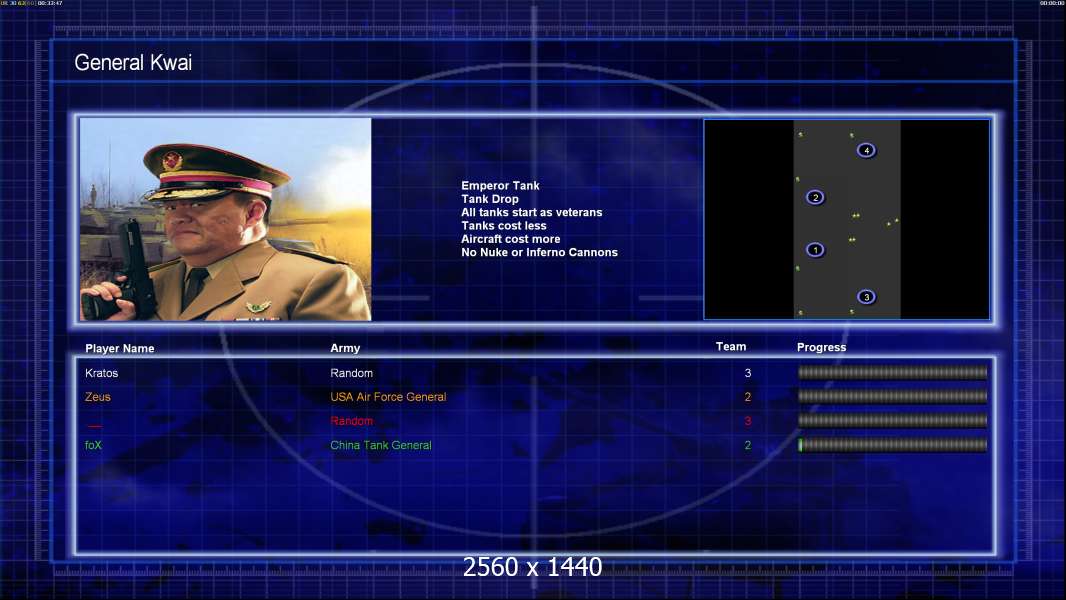This screenshot has width=1066, height=600.
Task: Click start position 4 on the minimap
Action: (865, 150)
